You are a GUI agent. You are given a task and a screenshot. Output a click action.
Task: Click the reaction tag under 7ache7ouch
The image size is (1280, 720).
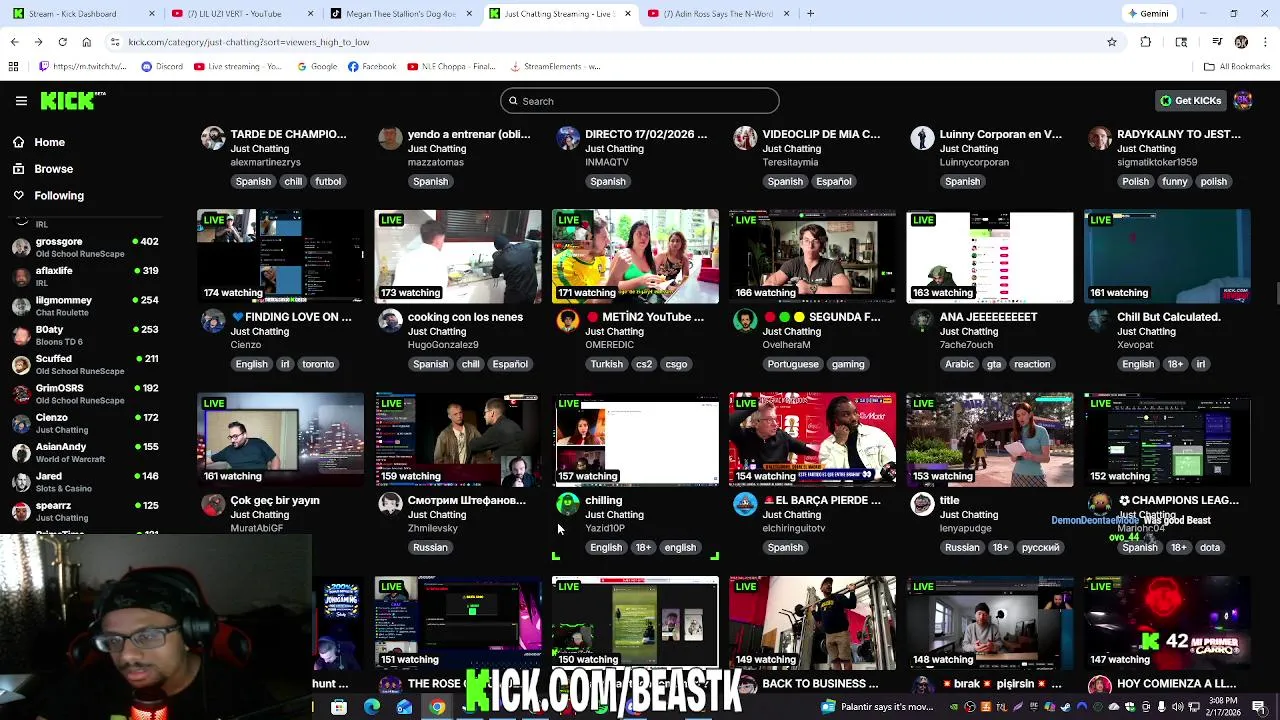click(x=1032, y=364)
